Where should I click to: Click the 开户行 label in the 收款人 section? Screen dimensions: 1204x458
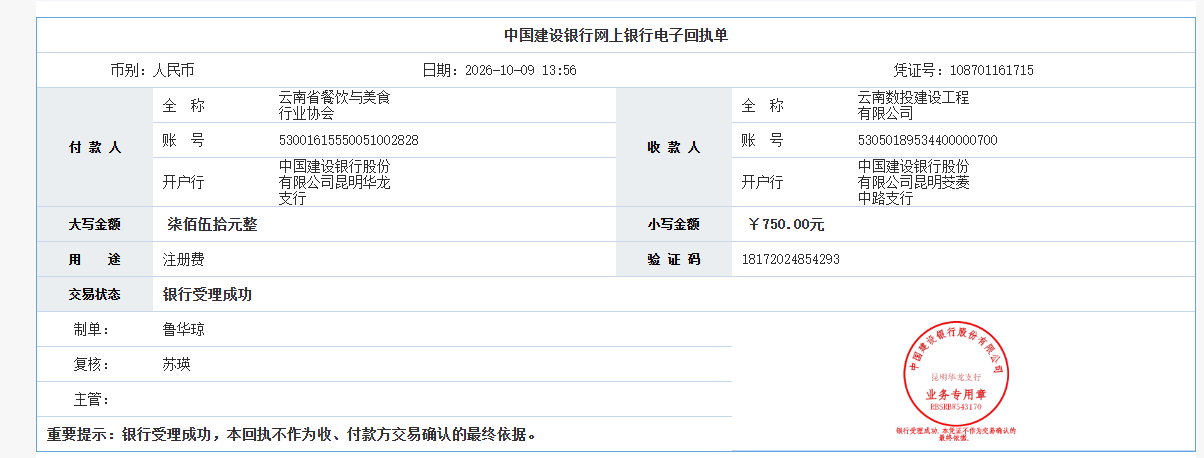click(762, 182)
